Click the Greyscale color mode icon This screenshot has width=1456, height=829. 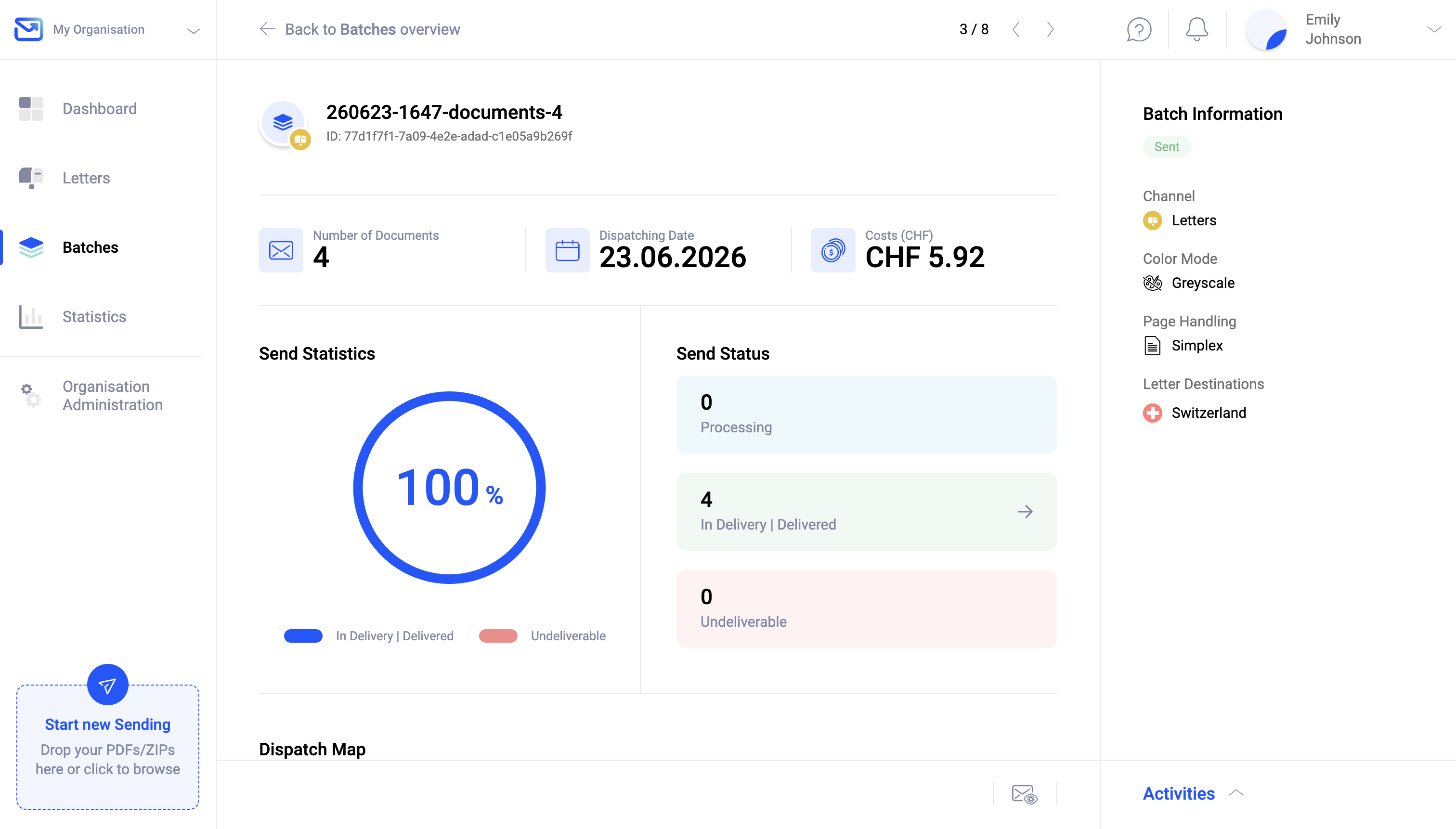1153,283
